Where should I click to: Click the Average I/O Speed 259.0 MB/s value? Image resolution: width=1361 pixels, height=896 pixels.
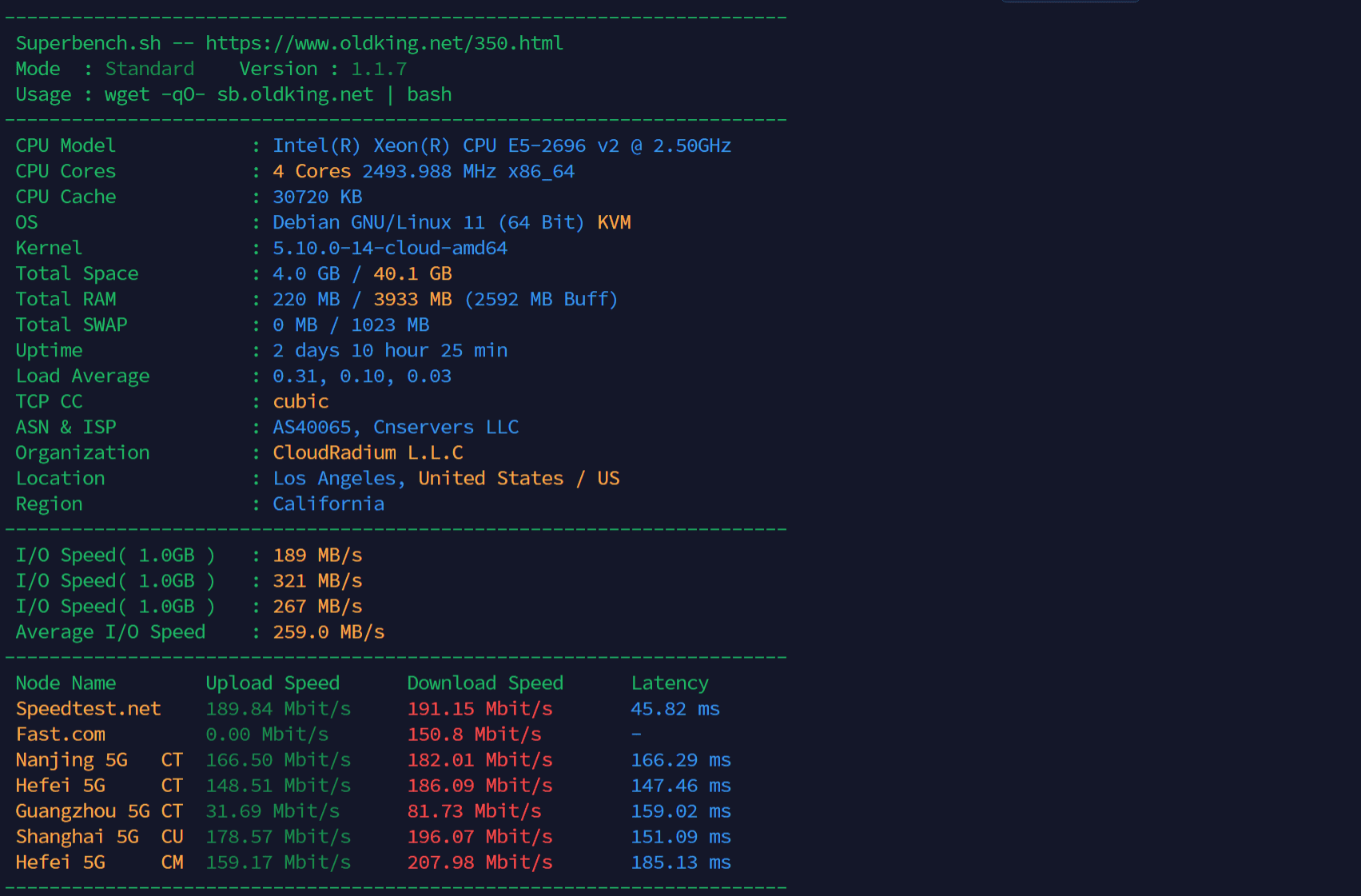(x=328, y=632)
